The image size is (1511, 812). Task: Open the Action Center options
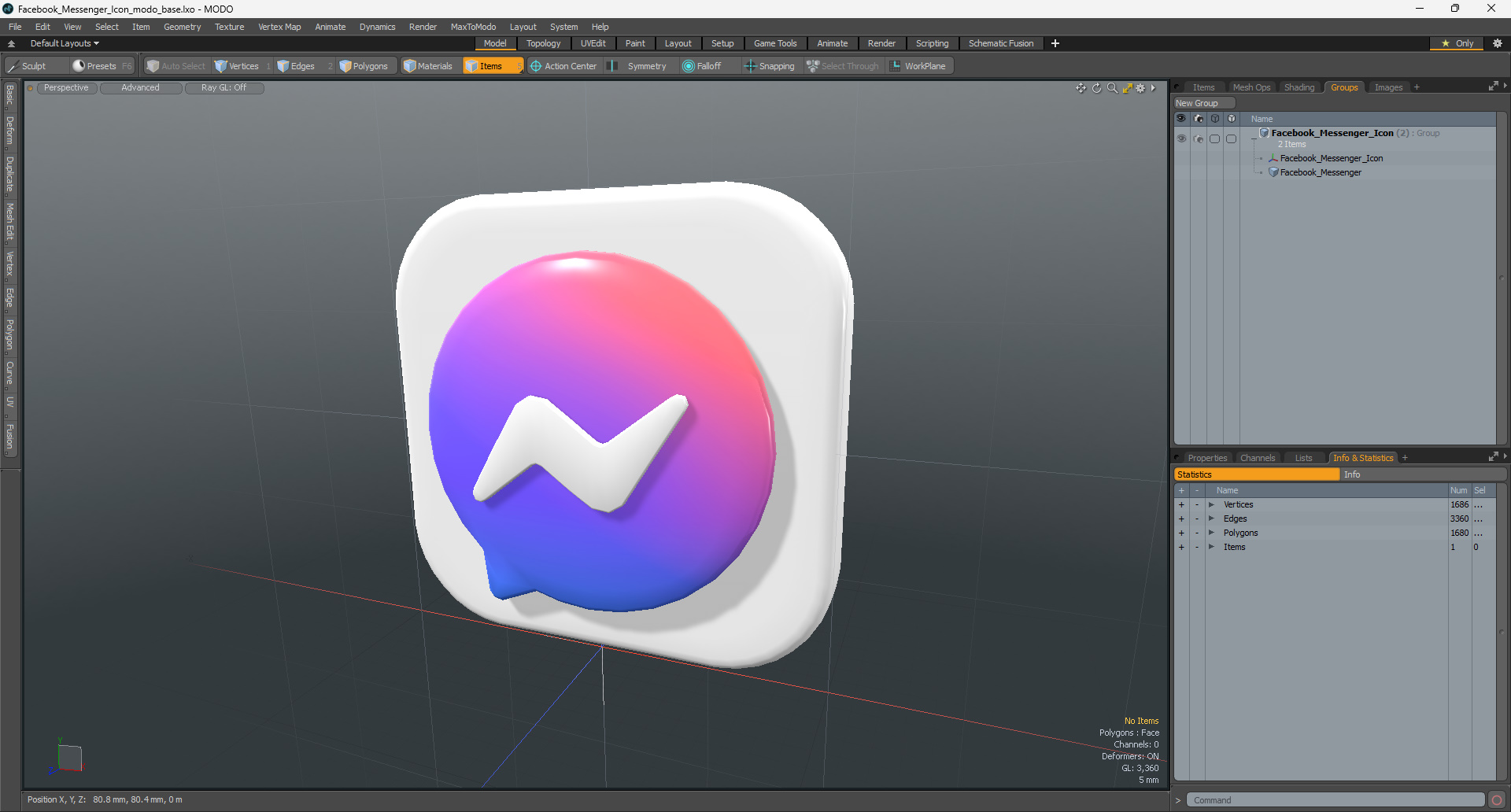point(563,66)
